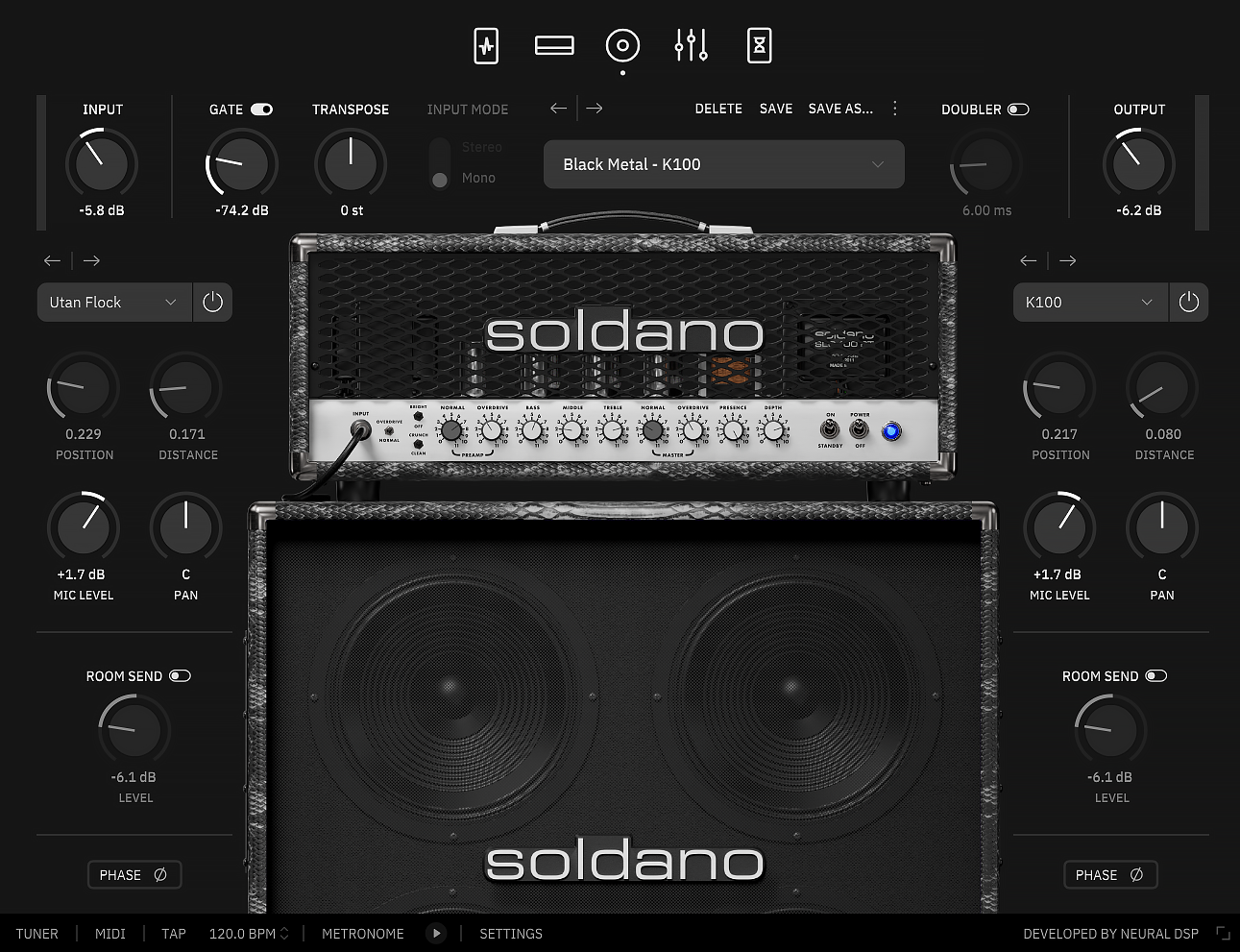1240x952 pixels.
Task: Open the amp head section icon
Action: (x=554, y=45)
